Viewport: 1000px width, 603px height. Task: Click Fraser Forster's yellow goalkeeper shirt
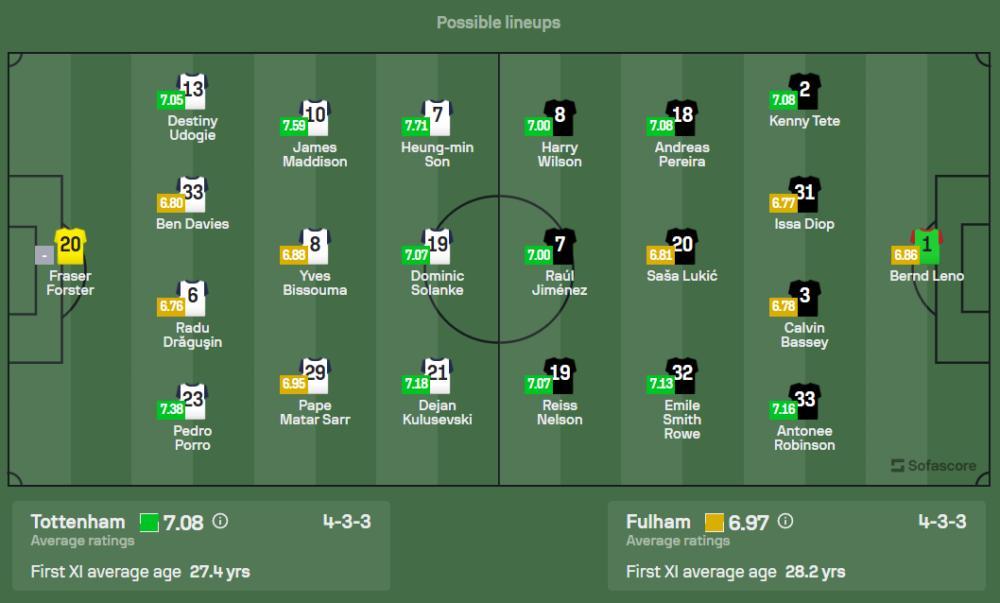(69, 244)
